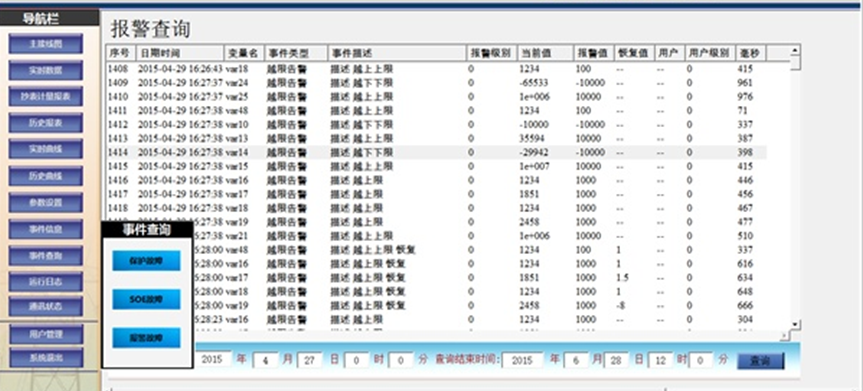Select alarm row number 1411
Viewport: 863px width, 391px height.
436,111
